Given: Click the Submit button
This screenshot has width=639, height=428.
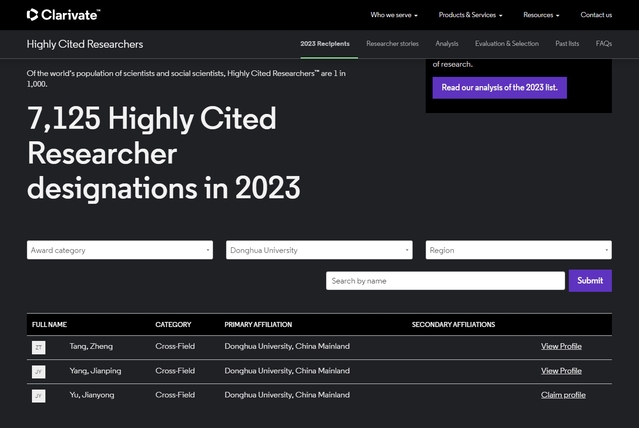Looking at the screenshot, I should click(590, 280).
